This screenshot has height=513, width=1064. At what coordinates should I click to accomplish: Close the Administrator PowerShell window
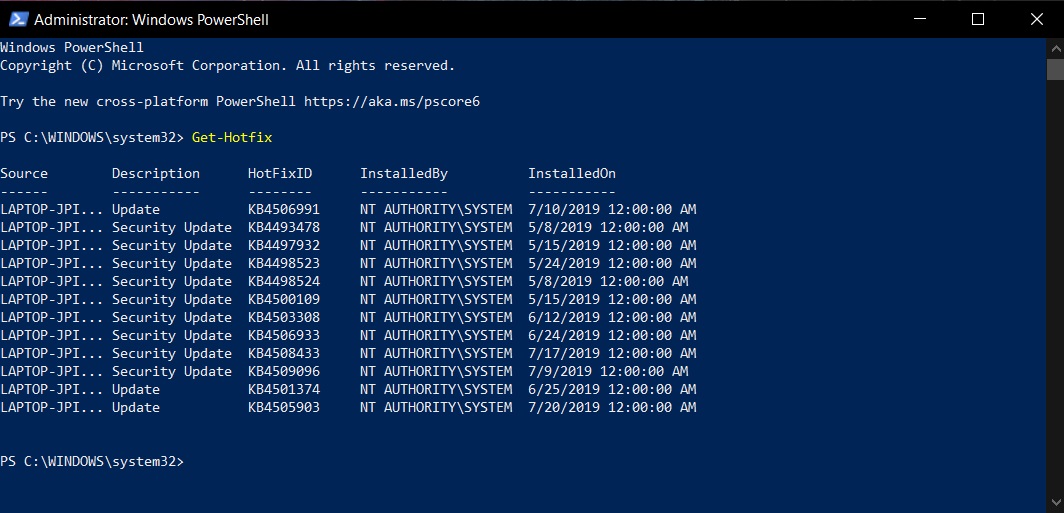1036,19
